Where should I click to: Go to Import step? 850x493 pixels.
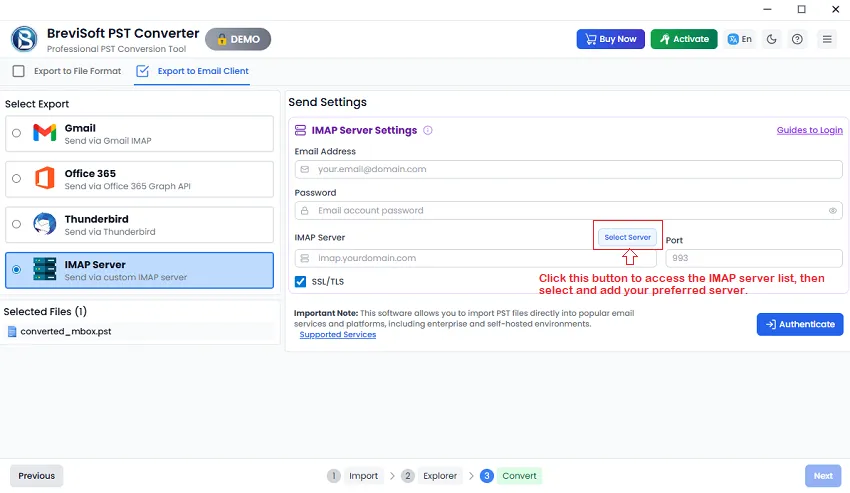[363, 476]
